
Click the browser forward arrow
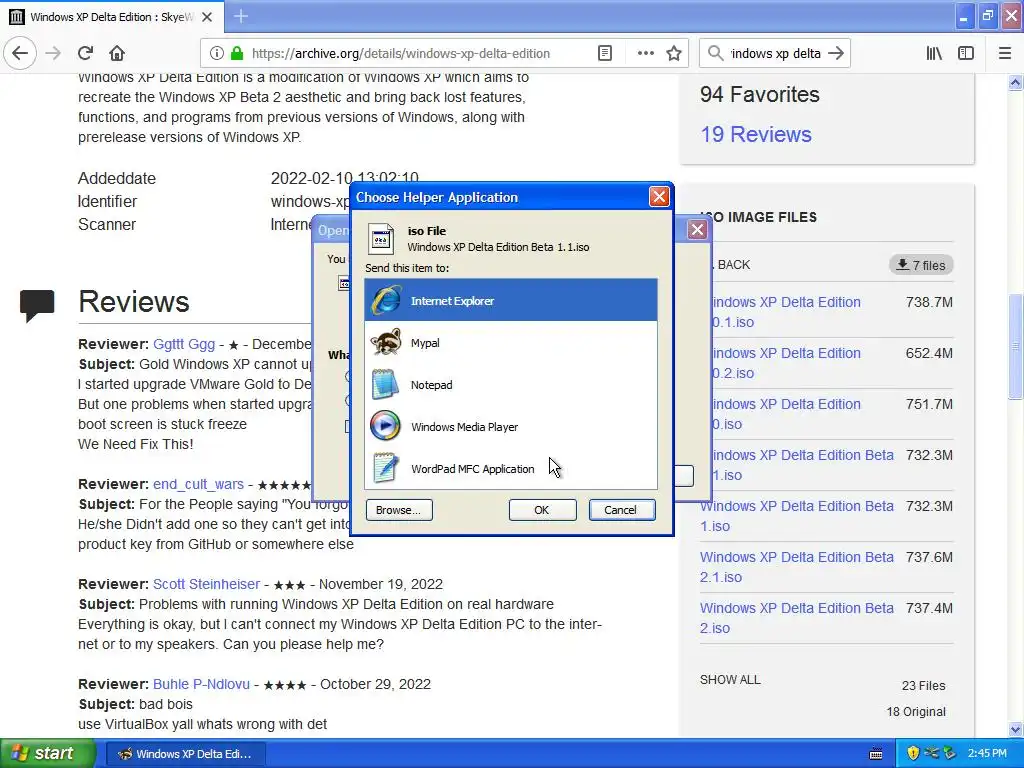point(54,53)
